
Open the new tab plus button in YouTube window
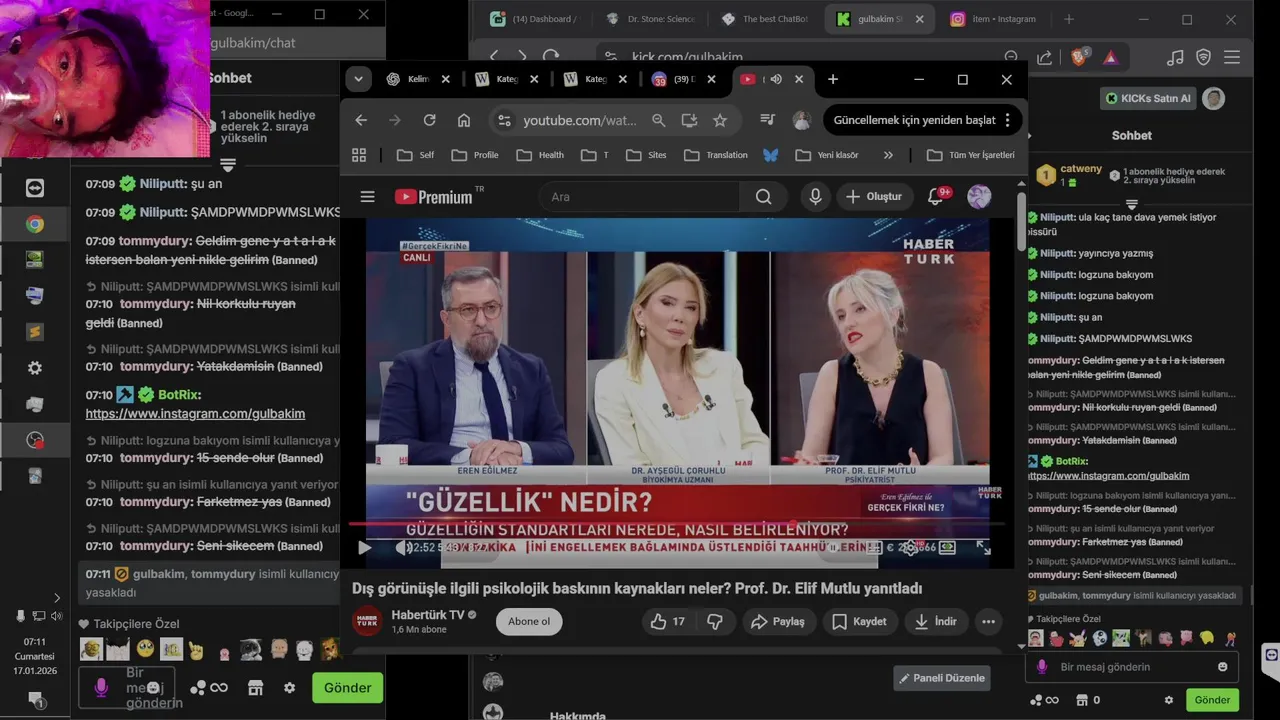(832, 79)
